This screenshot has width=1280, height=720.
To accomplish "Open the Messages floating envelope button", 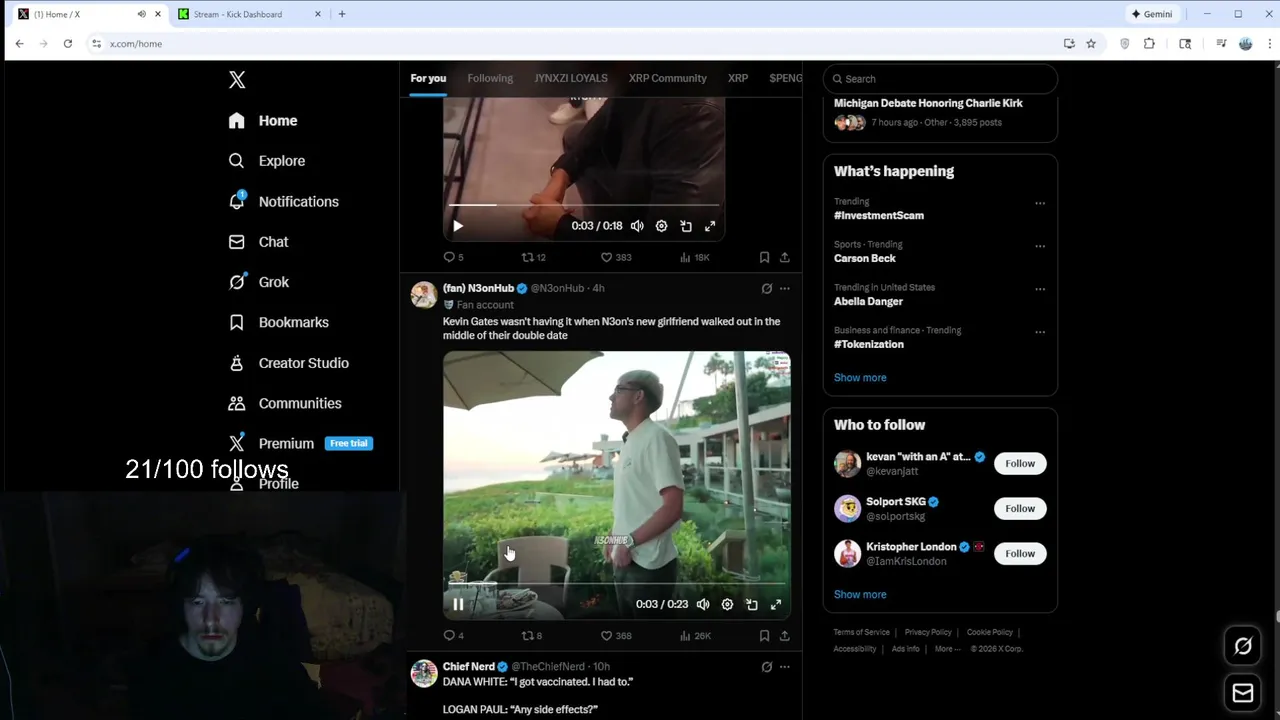I will pyautogui.click(x=1243, y=693).
